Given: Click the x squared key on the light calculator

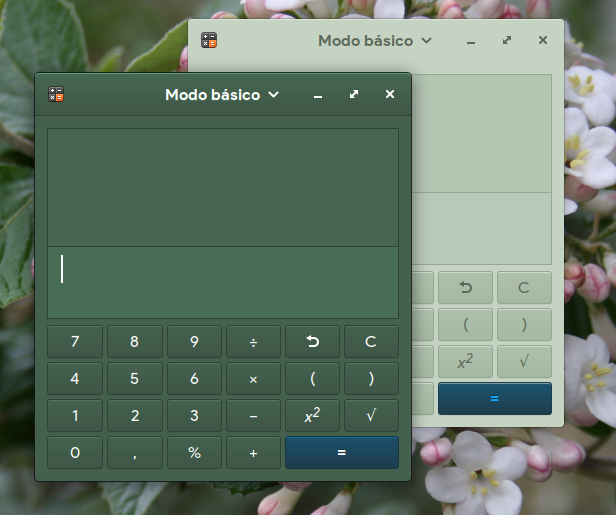Looking at the screenshot, I should pos(465,361).
